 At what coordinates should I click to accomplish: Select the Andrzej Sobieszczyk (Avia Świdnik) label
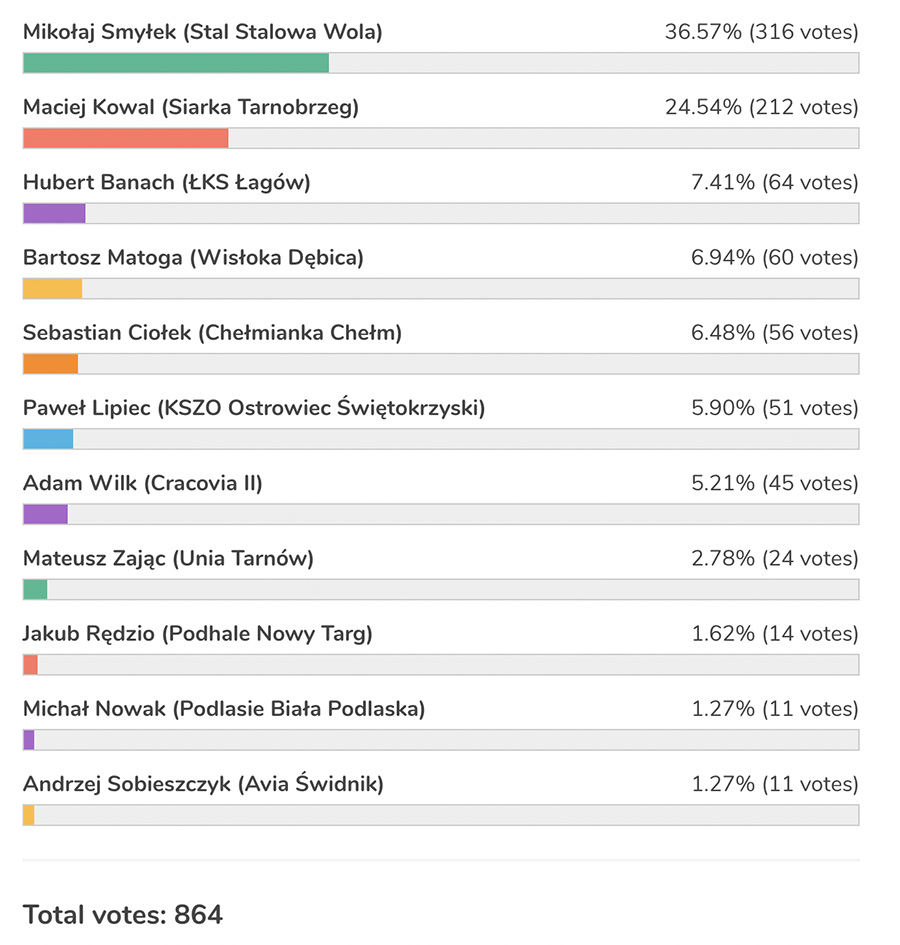[x=203, y=784]
